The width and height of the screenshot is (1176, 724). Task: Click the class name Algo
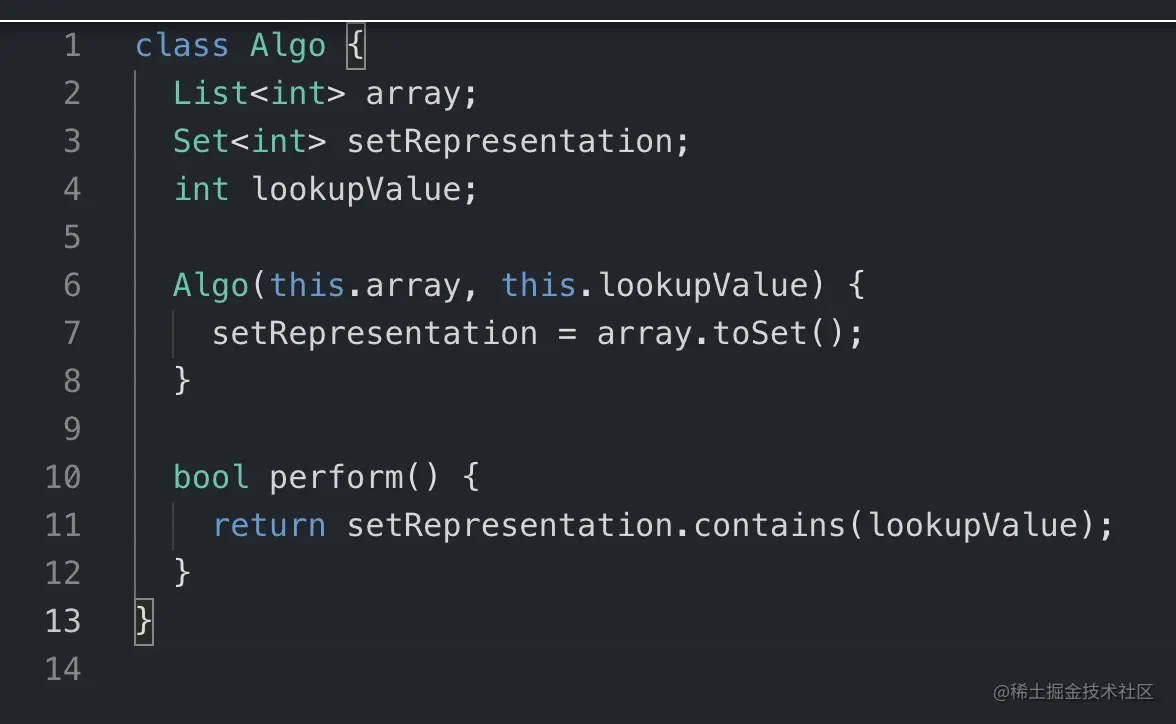(x=288, y=46)
